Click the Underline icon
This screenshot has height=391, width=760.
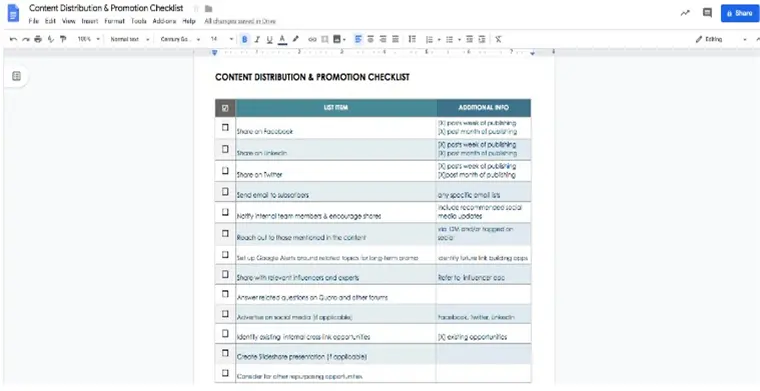tap(269, 39)
